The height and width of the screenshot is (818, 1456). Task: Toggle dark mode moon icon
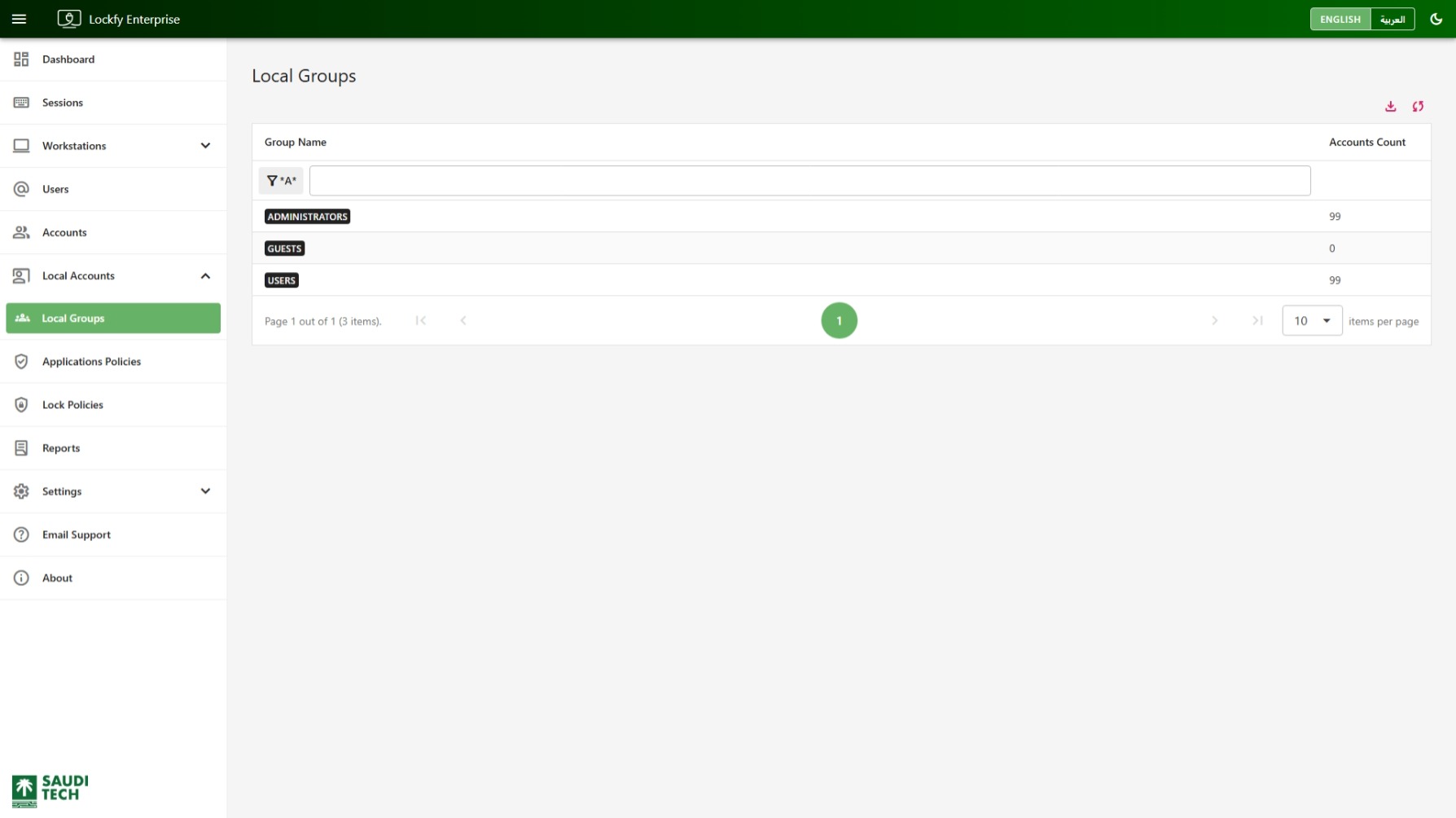click(1436, 19)
